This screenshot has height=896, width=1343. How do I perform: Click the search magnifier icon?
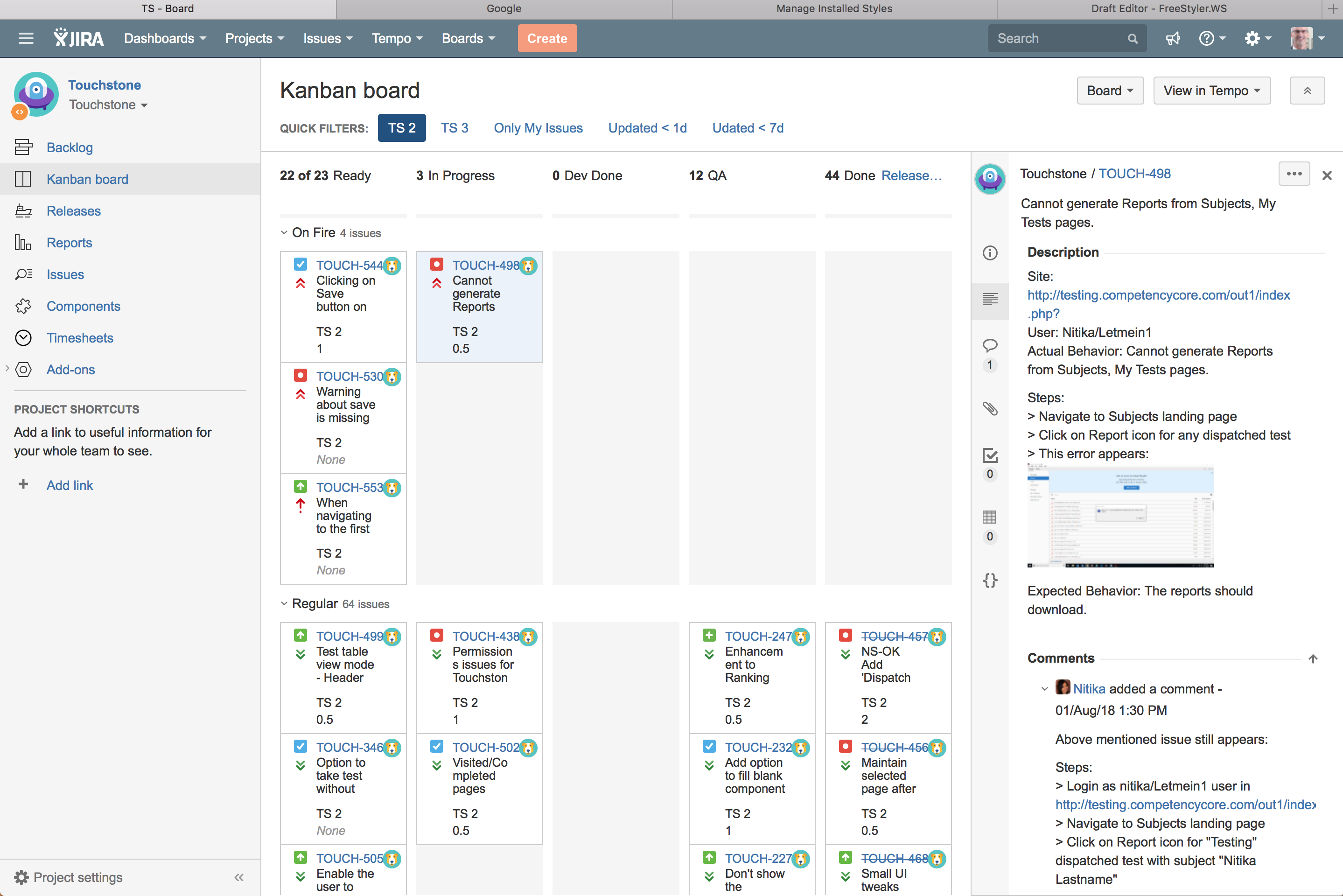click(x=1132, y=38)
